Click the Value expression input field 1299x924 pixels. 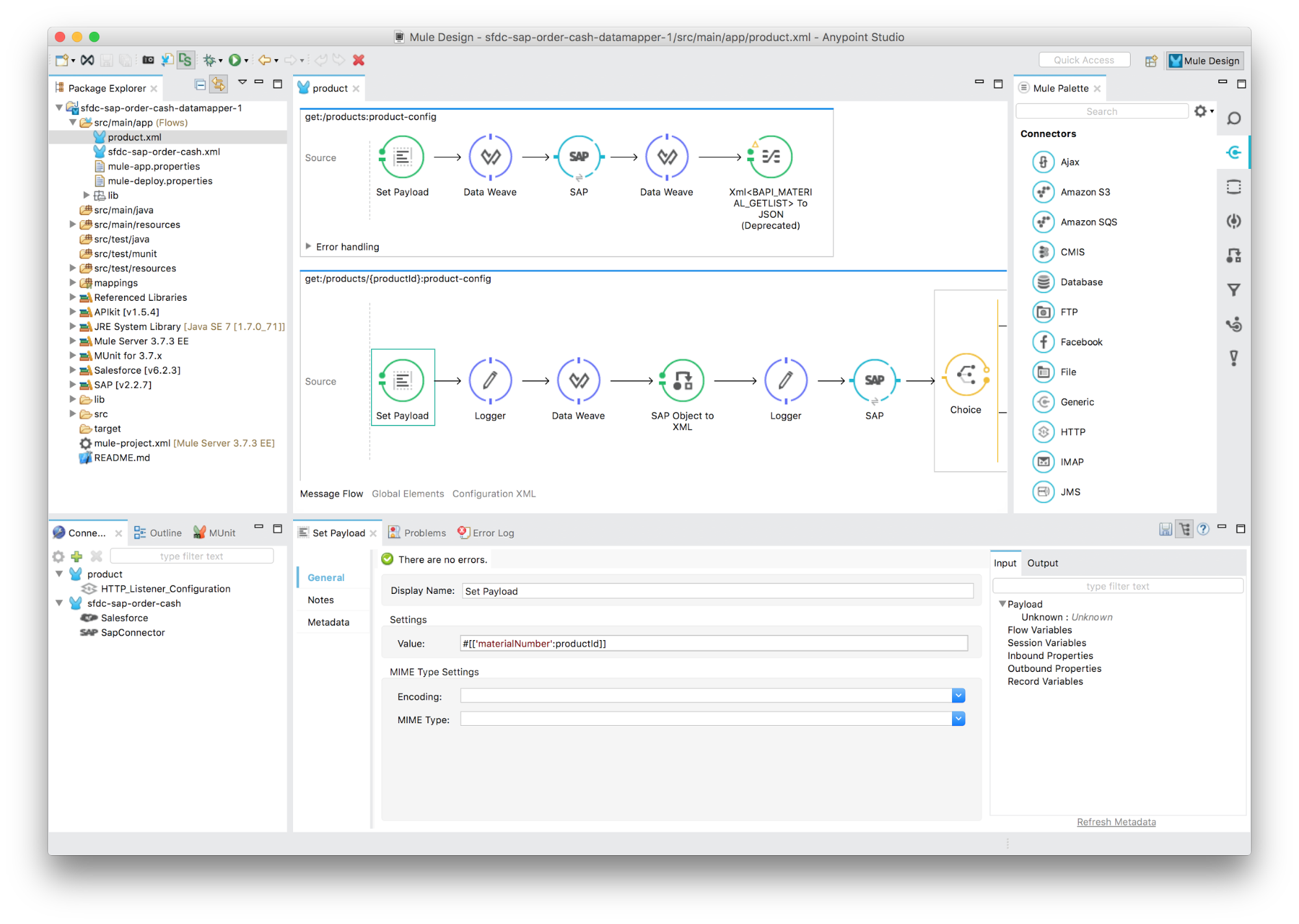(713, 643)
